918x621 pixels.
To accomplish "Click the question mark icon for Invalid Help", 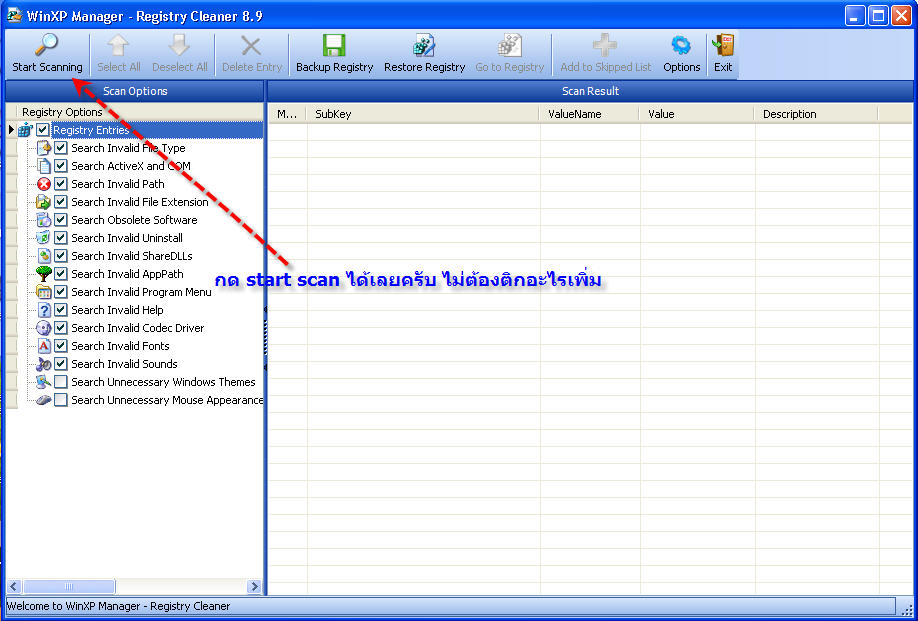I will [44, 310].
